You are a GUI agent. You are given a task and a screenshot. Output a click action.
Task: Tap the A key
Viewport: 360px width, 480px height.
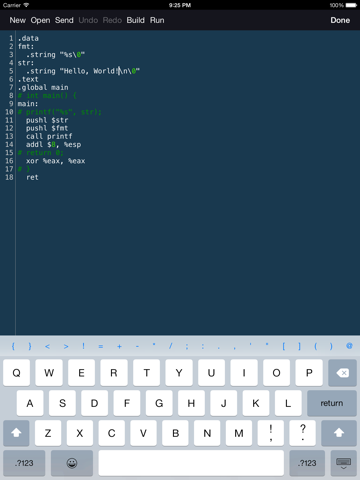pyautogui.click(x=30, y=403)
